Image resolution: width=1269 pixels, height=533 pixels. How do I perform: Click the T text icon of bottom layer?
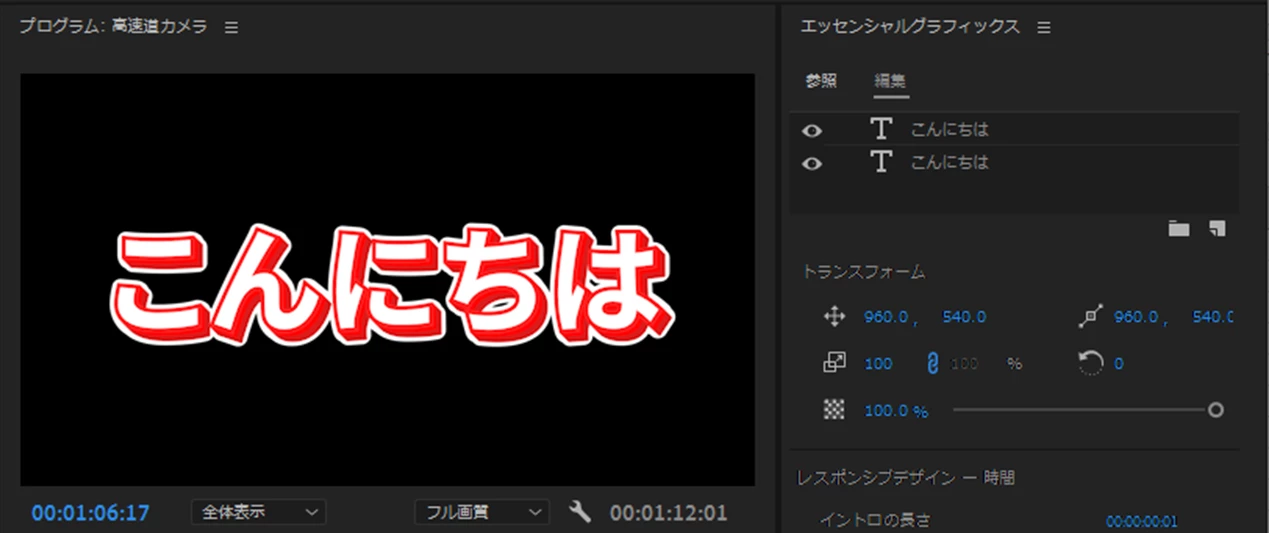click(x=880, y=162)
